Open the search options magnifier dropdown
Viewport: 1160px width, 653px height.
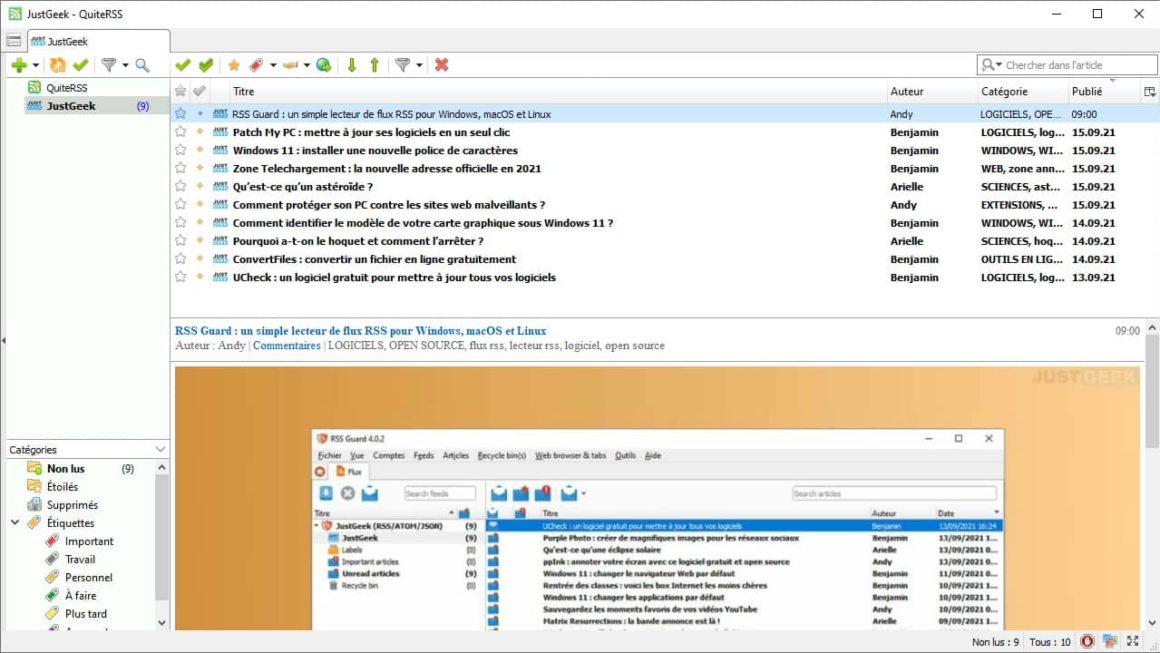pos(991,65)
